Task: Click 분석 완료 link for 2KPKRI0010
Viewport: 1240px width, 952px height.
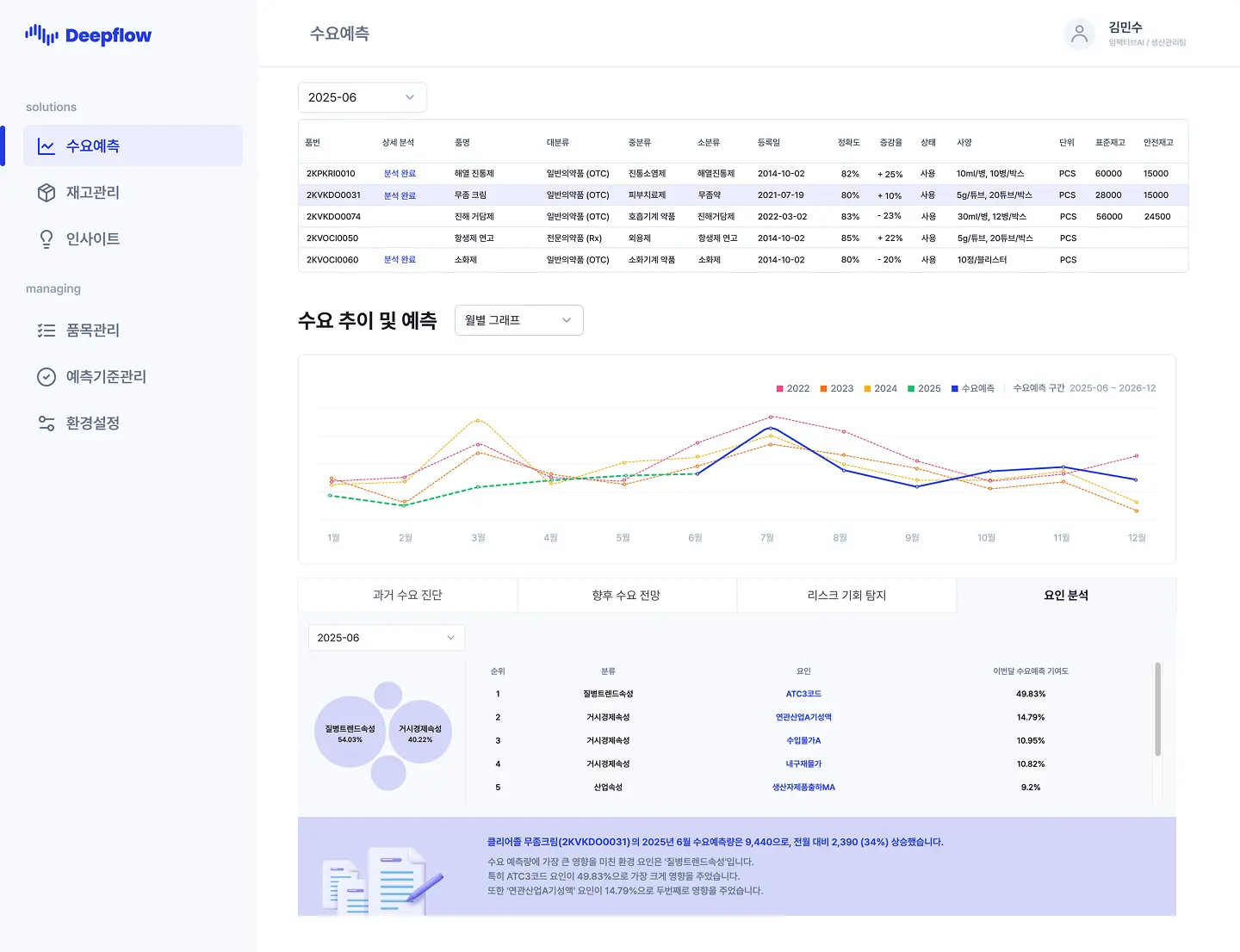Action: tap(400, 174)
